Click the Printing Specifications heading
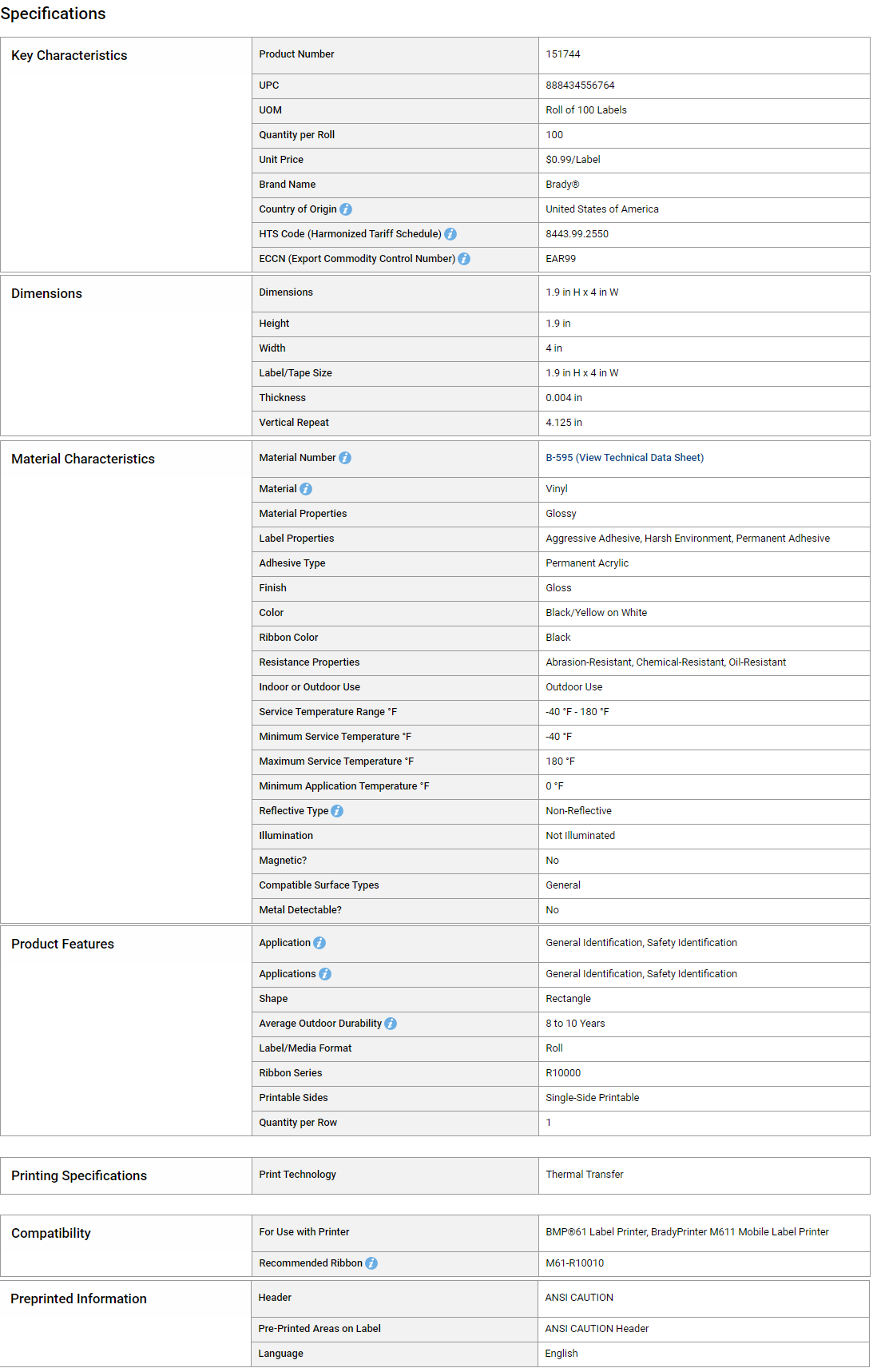The width and height of the screenshot is (873, 1372). click(x=79, y=1175)
